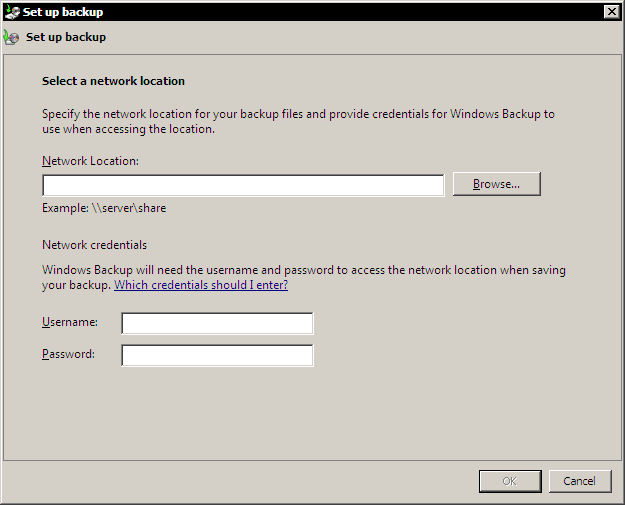Click the 'Network Location:' label
Screen dimensions: 625x505
90,161
